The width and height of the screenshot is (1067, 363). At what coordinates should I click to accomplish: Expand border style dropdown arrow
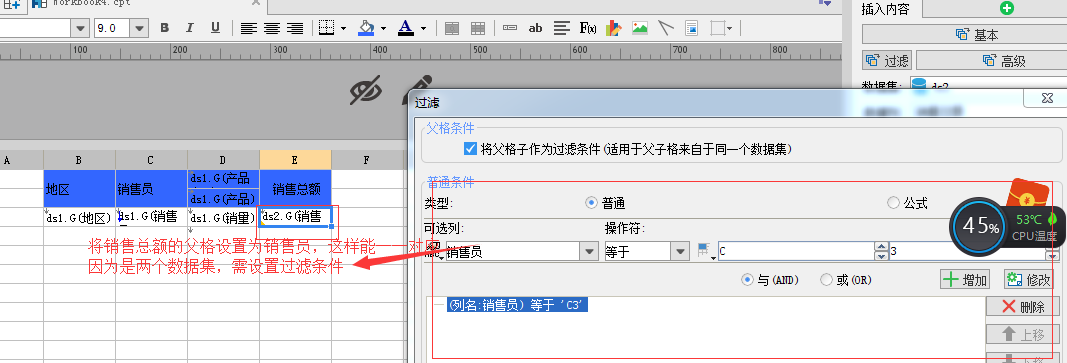[343, 29]
